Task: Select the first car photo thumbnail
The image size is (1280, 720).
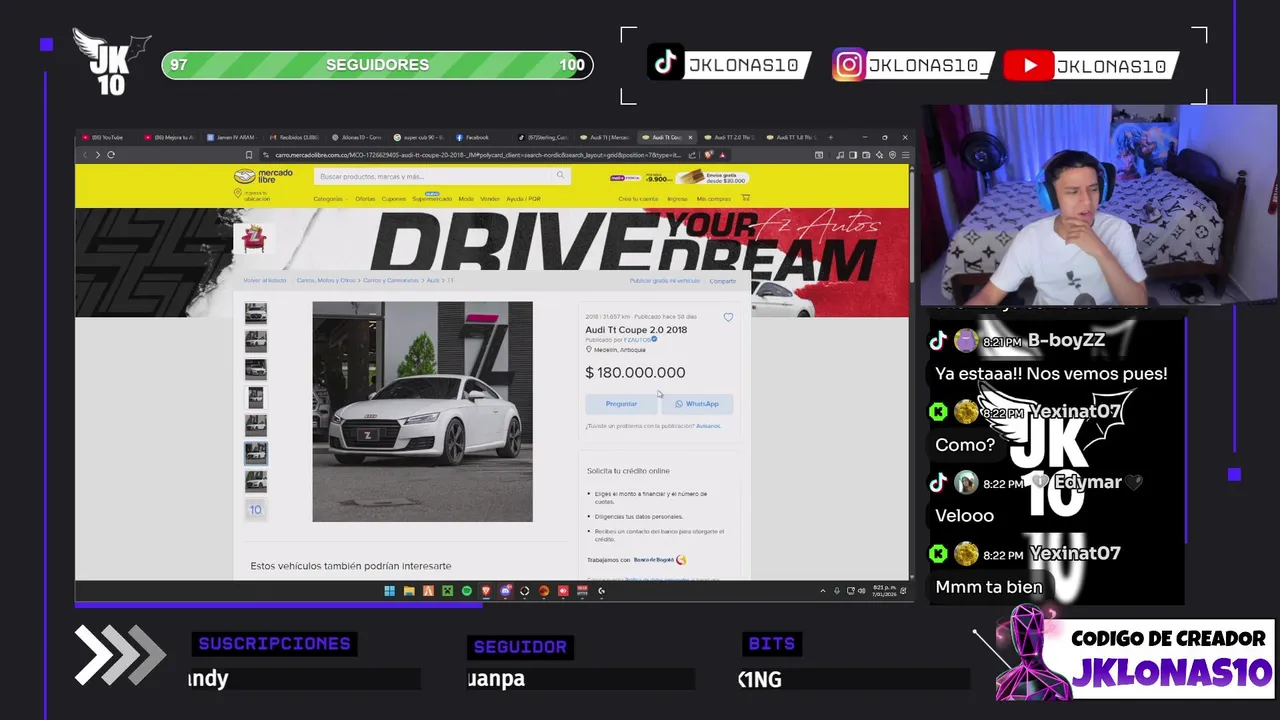Action: pyautogui.click(x=256, y=313)
